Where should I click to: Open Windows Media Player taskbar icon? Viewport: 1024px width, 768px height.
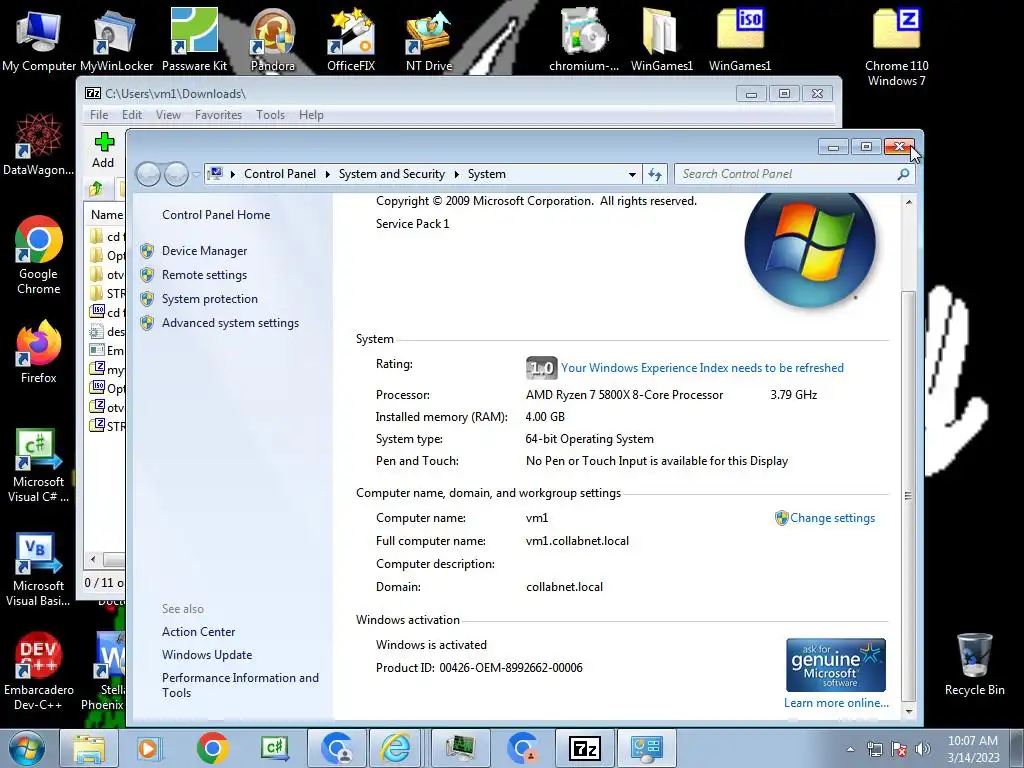pos(148,748)
